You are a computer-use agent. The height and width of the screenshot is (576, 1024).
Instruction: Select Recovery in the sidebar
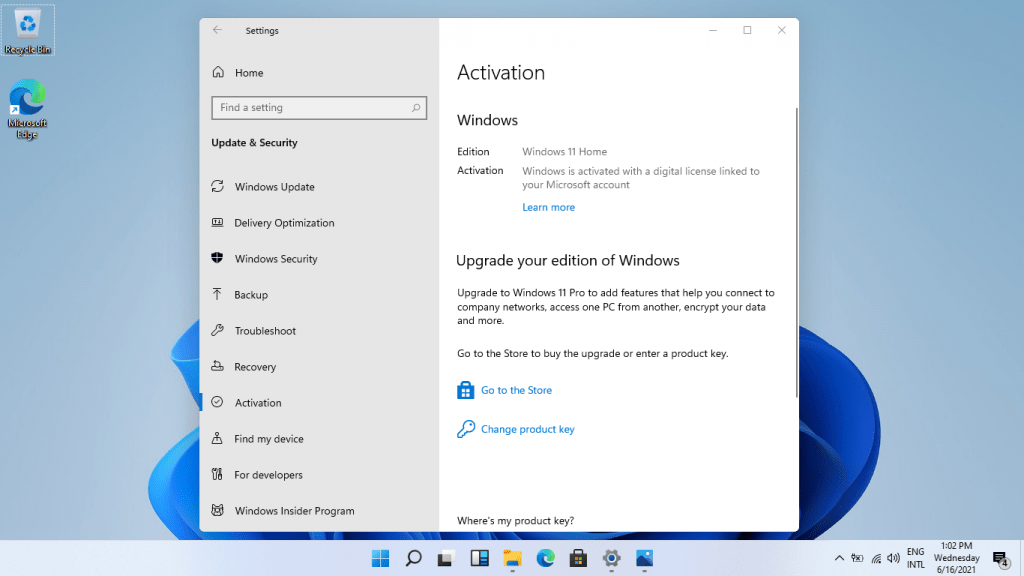[x=255, y=367]
